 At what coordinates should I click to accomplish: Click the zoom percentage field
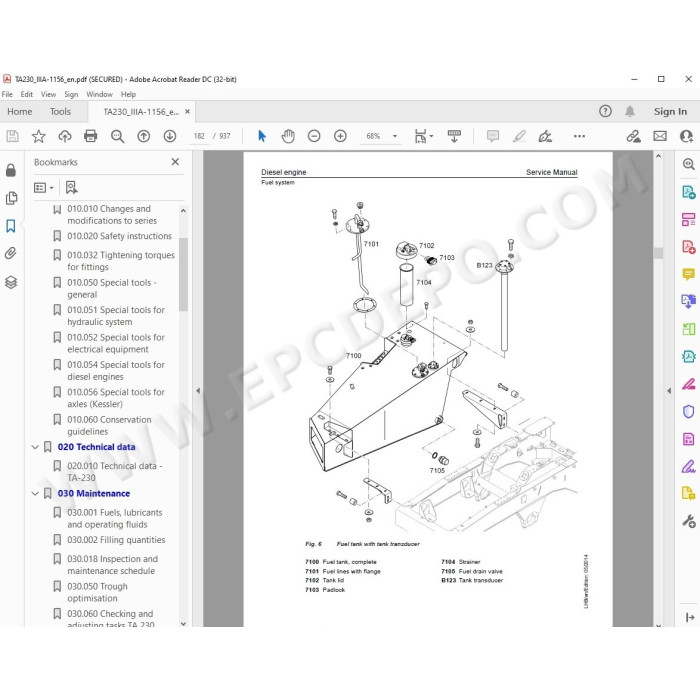click(373, 136)
